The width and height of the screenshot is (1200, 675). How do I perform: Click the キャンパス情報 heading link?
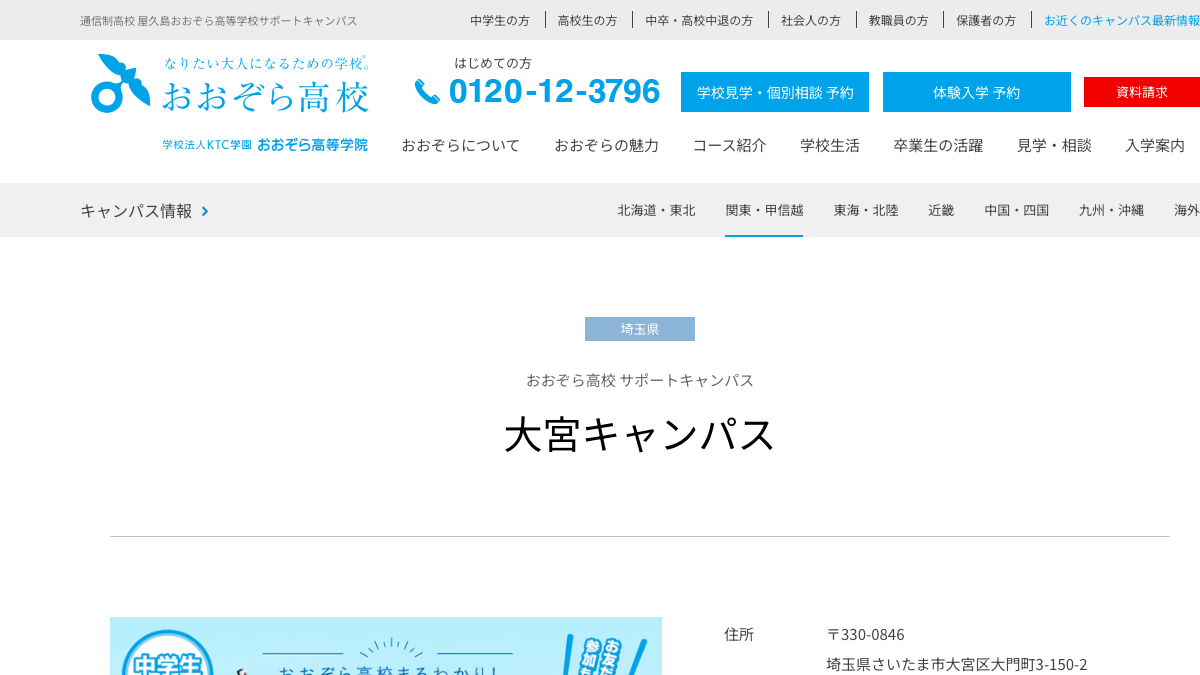pyautogui.click(x=136, y=211)
